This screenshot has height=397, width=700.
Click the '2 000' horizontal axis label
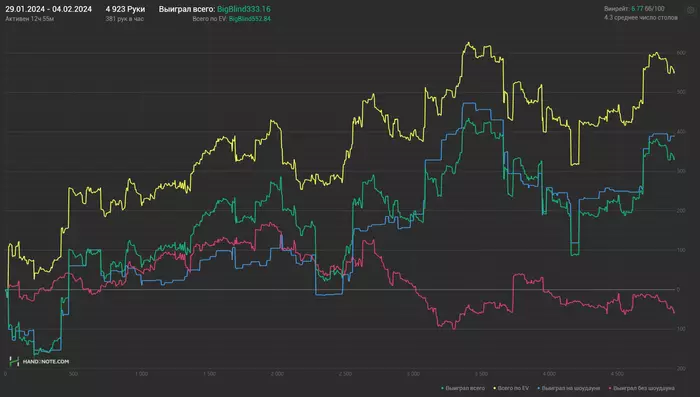(x=277, y=374)
